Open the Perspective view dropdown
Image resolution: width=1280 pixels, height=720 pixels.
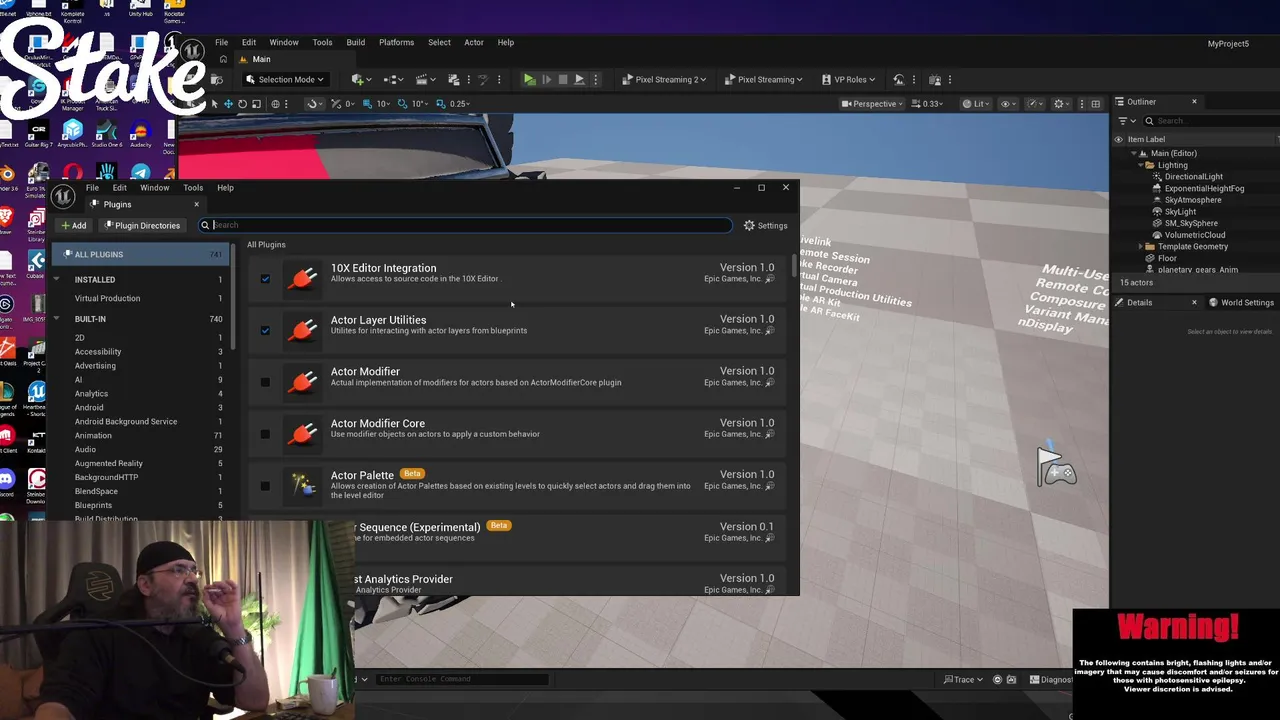873,104
